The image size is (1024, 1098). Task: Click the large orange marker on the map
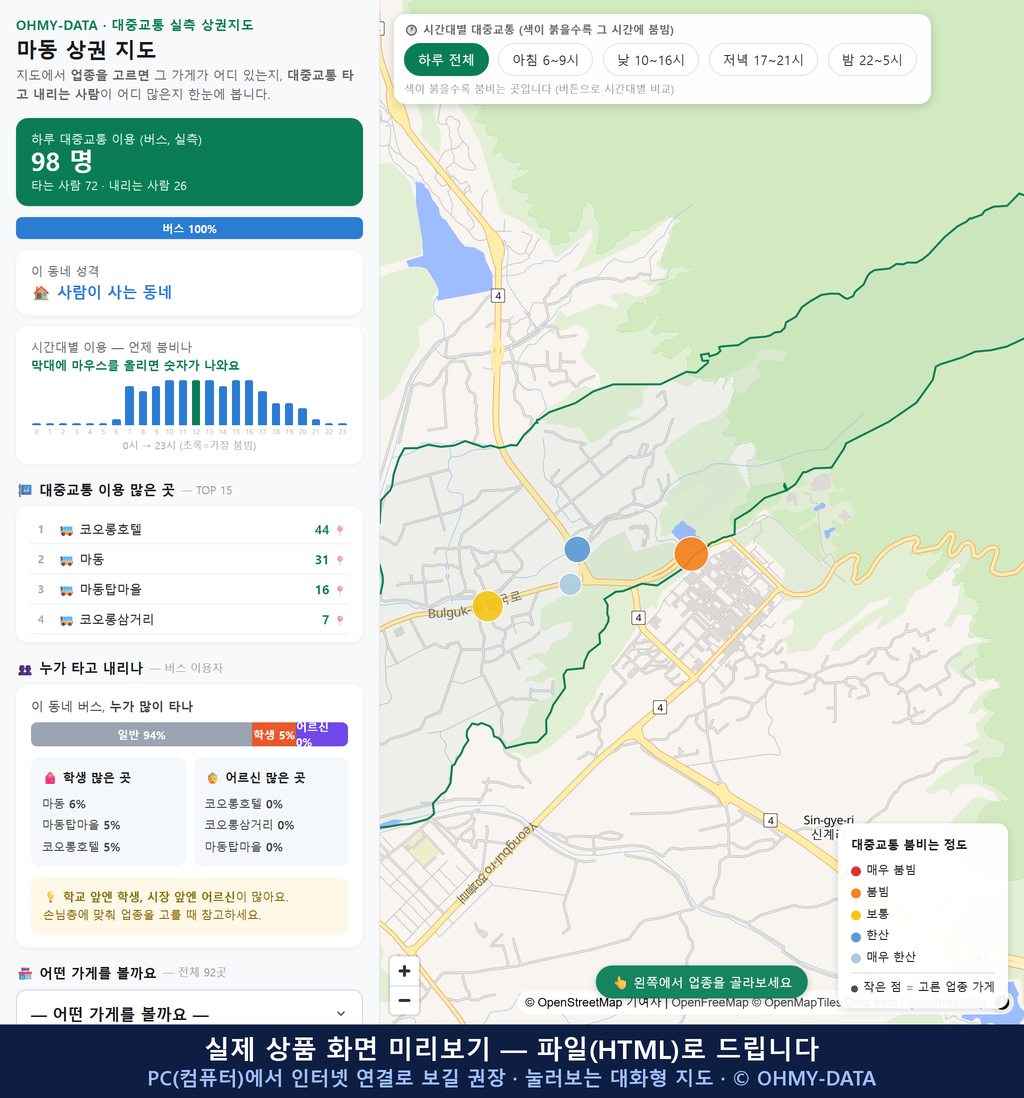(x=691, y=554)
